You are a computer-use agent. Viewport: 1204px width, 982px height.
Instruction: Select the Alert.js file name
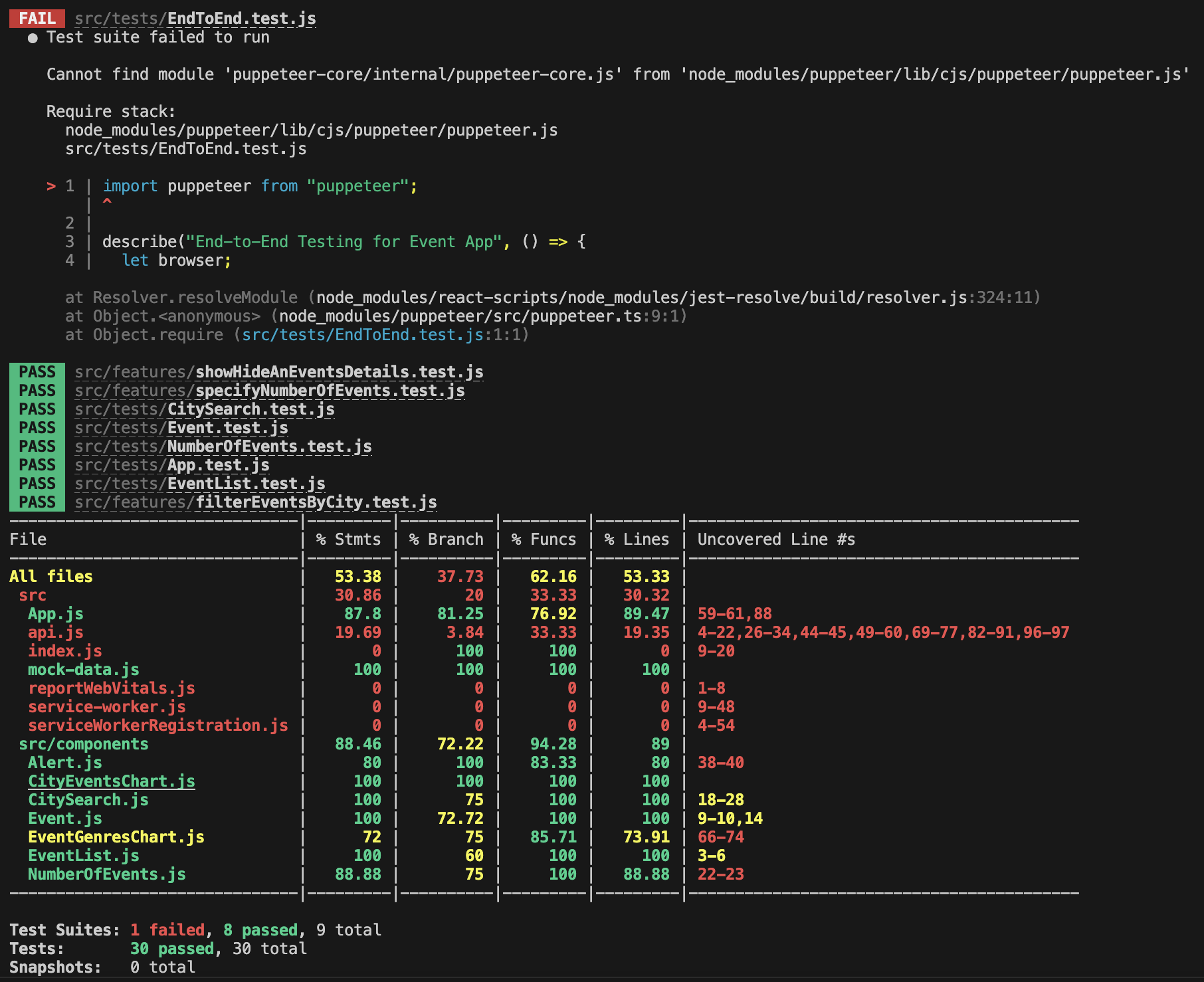coord(65,763)
